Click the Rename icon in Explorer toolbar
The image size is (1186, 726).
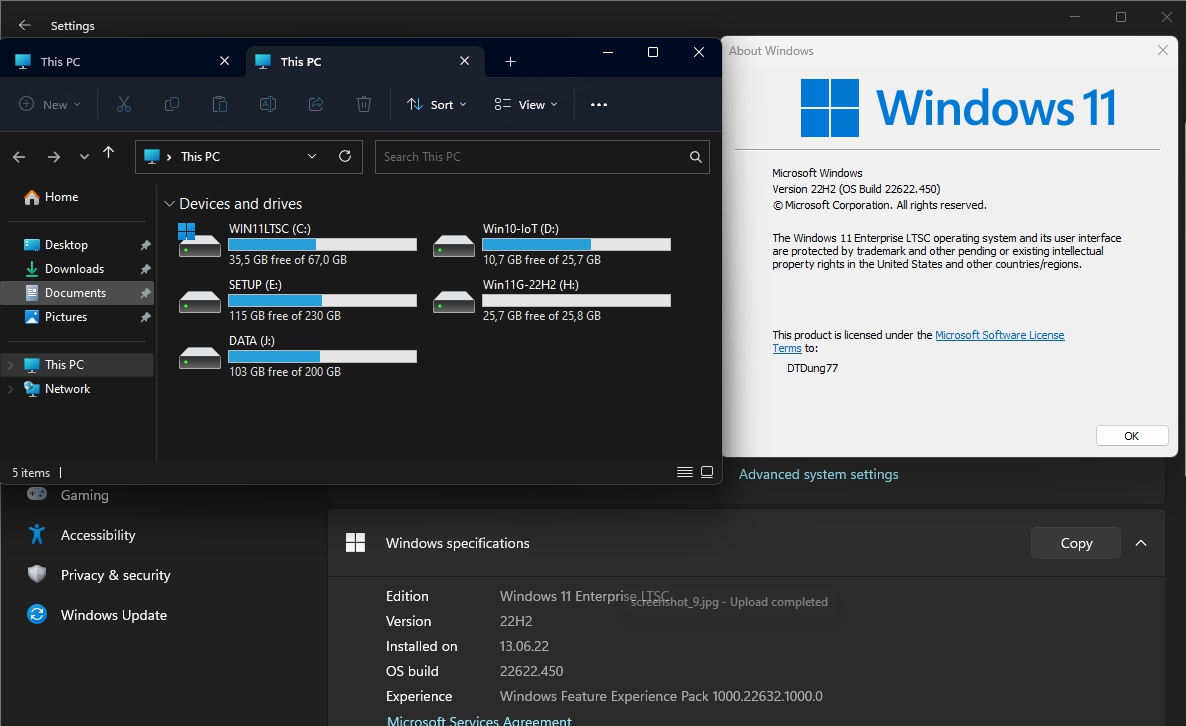coord(268,104)
